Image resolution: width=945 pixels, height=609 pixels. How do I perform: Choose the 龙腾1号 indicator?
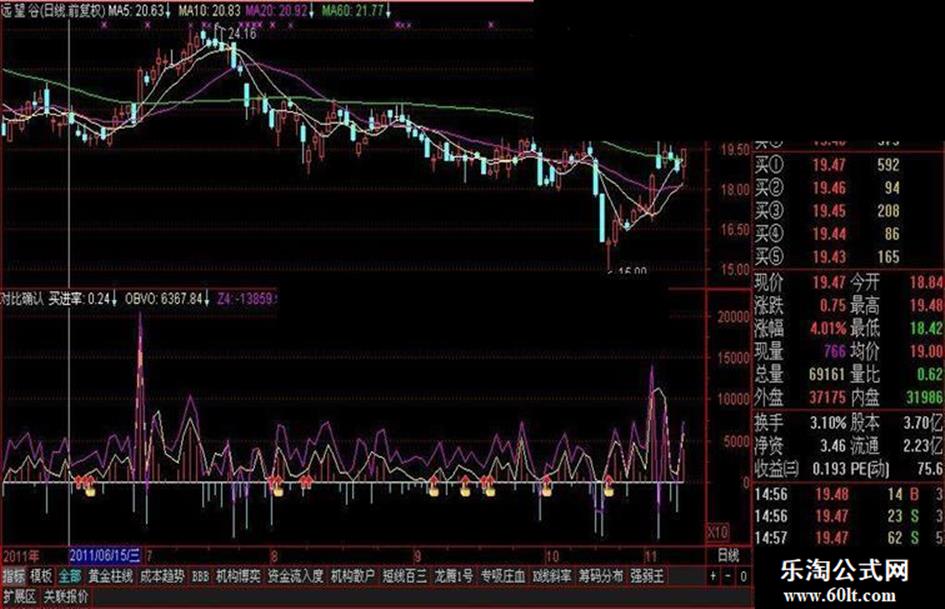point(453,576)
